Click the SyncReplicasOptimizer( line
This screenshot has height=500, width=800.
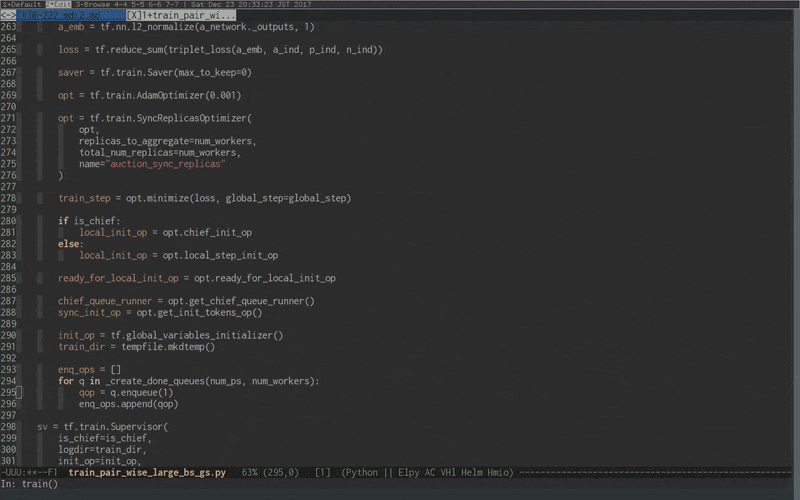click(x=155, y=118)
